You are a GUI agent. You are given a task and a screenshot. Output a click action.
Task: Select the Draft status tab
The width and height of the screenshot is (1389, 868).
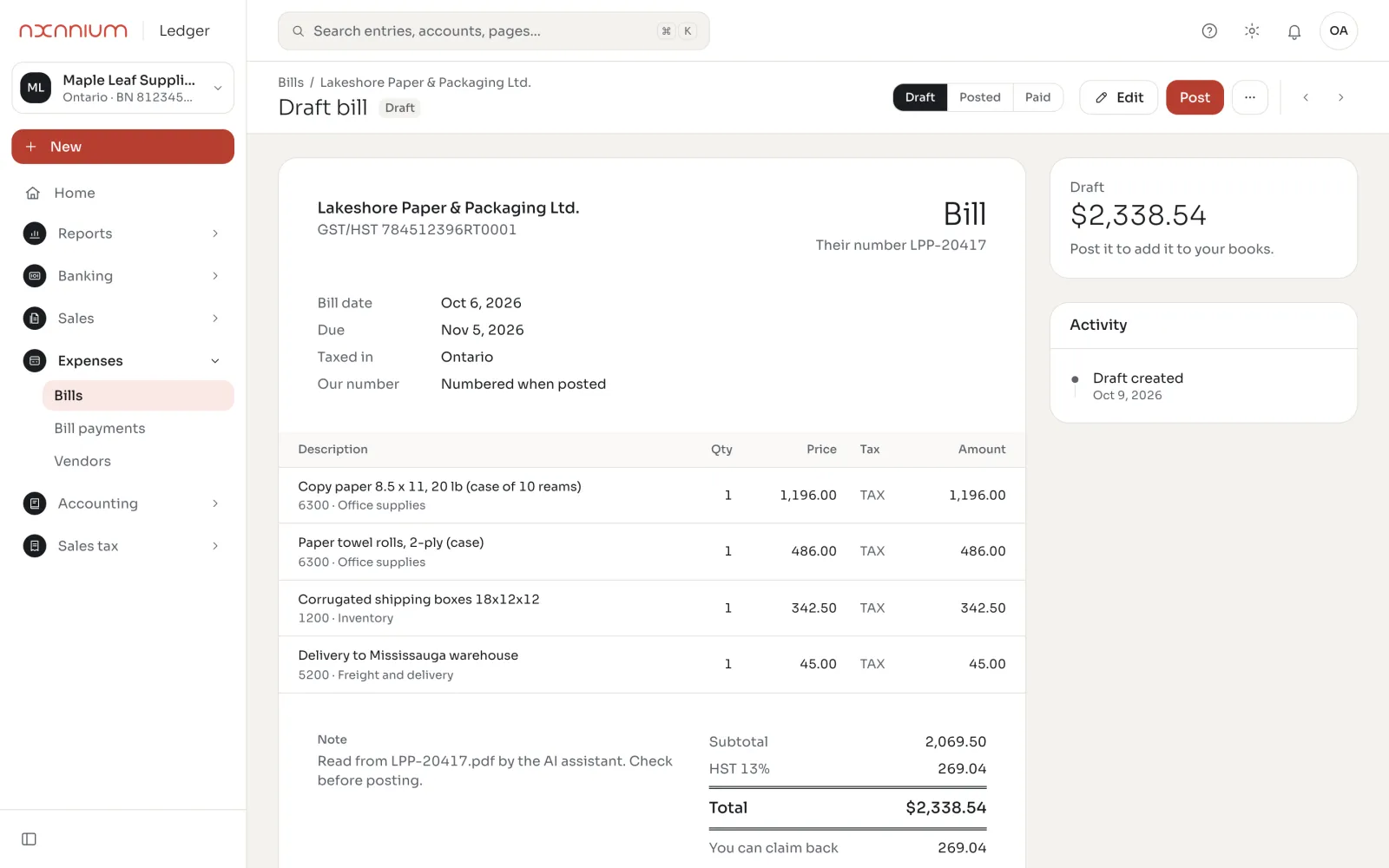[920, 97]
